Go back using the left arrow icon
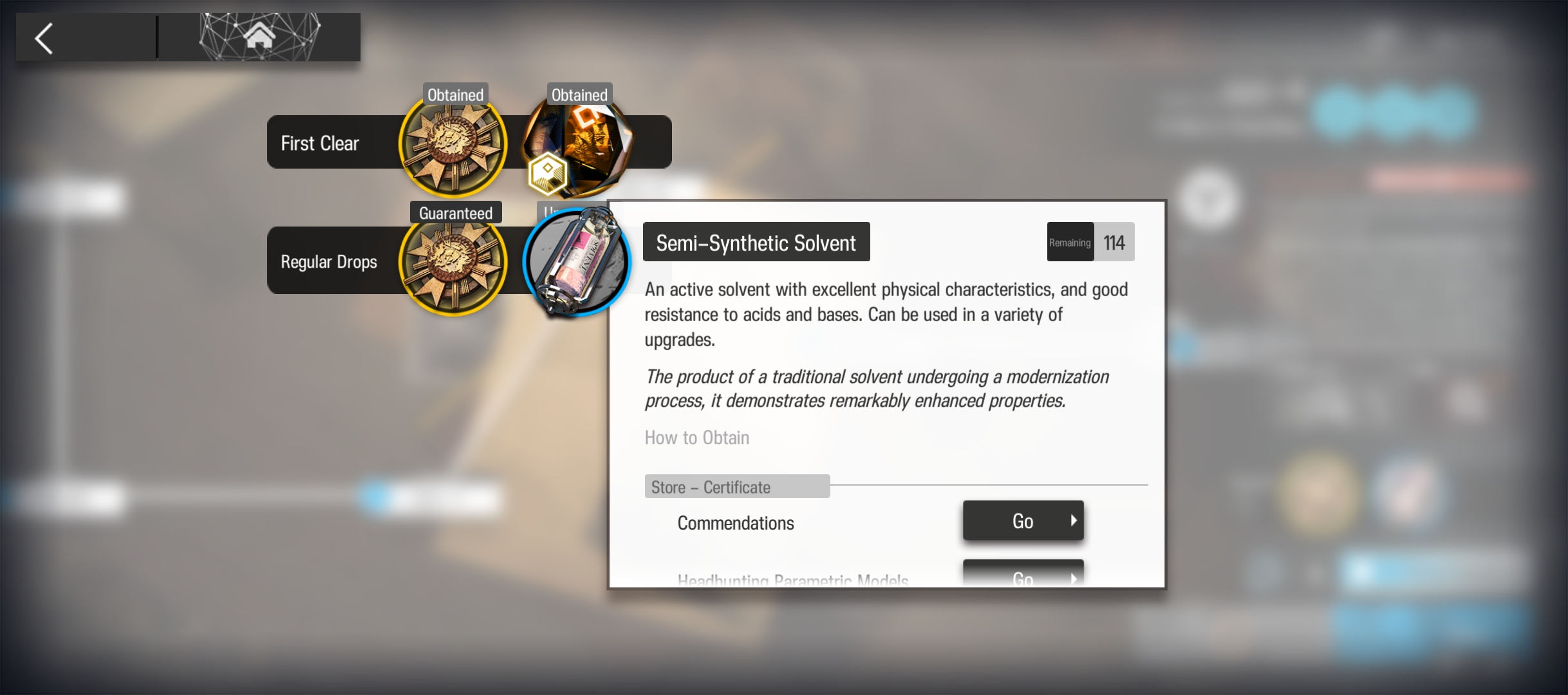Image resolution: width=1568 pixels, height=695 pixels. click(x=44, y=39)
